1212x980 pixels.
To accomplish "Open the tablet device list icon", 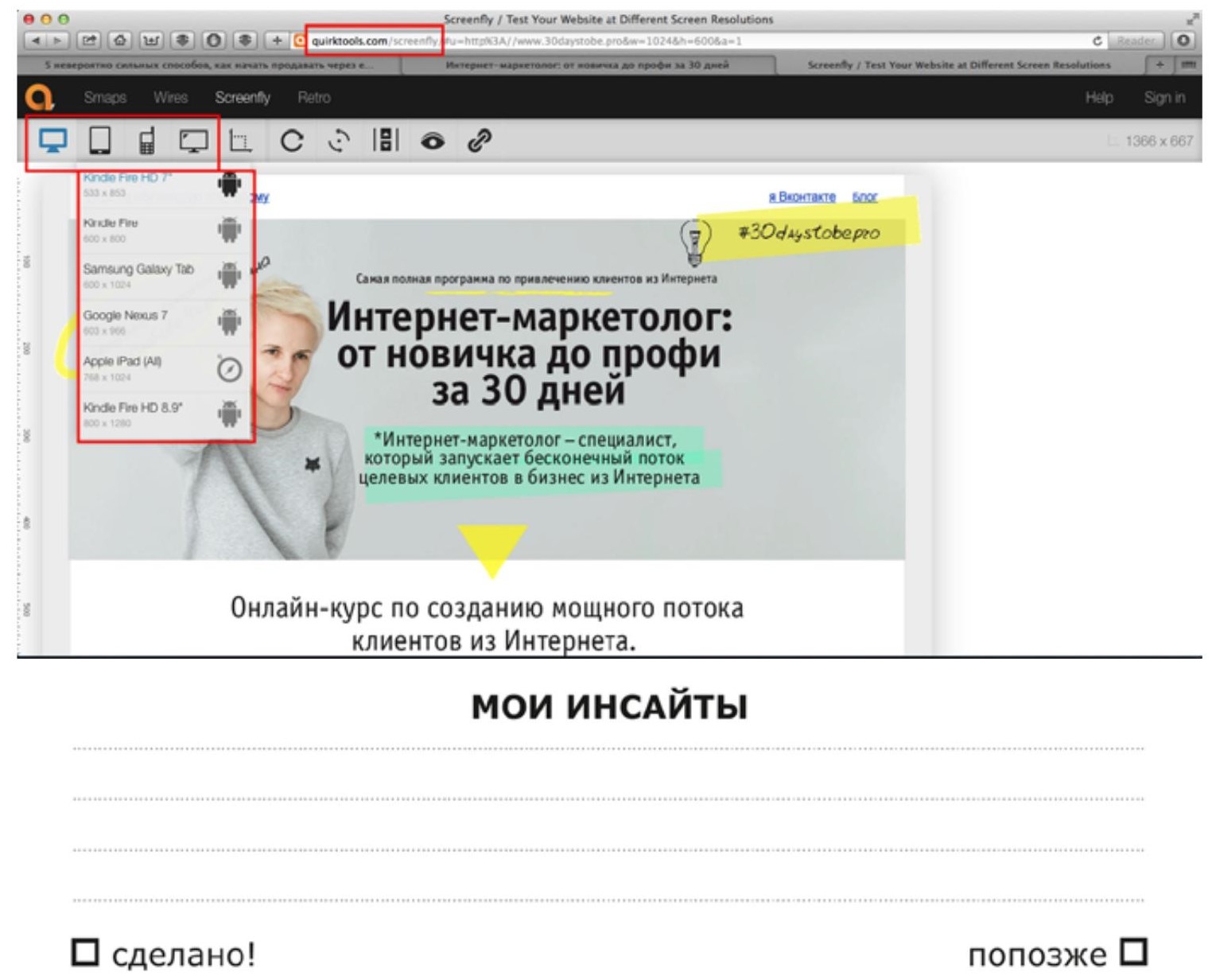I will coord(99,141).
